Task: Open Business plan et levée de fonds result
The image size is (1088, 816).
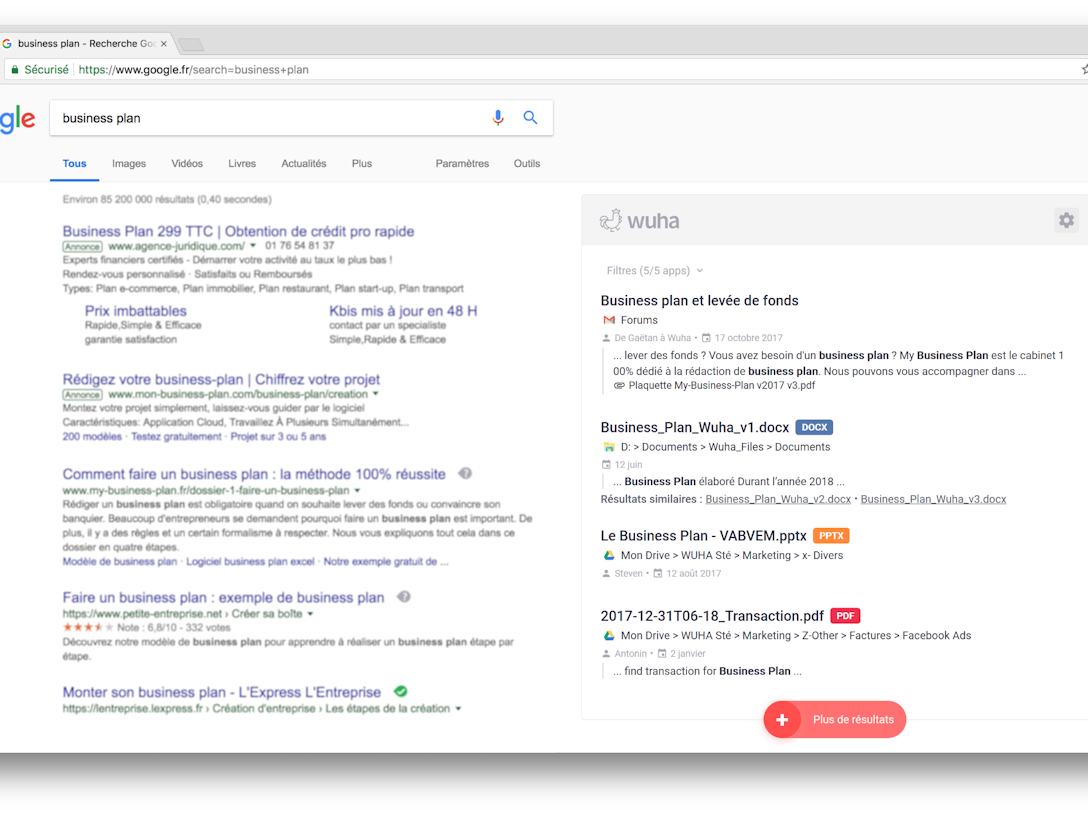Action: point(699,300)
